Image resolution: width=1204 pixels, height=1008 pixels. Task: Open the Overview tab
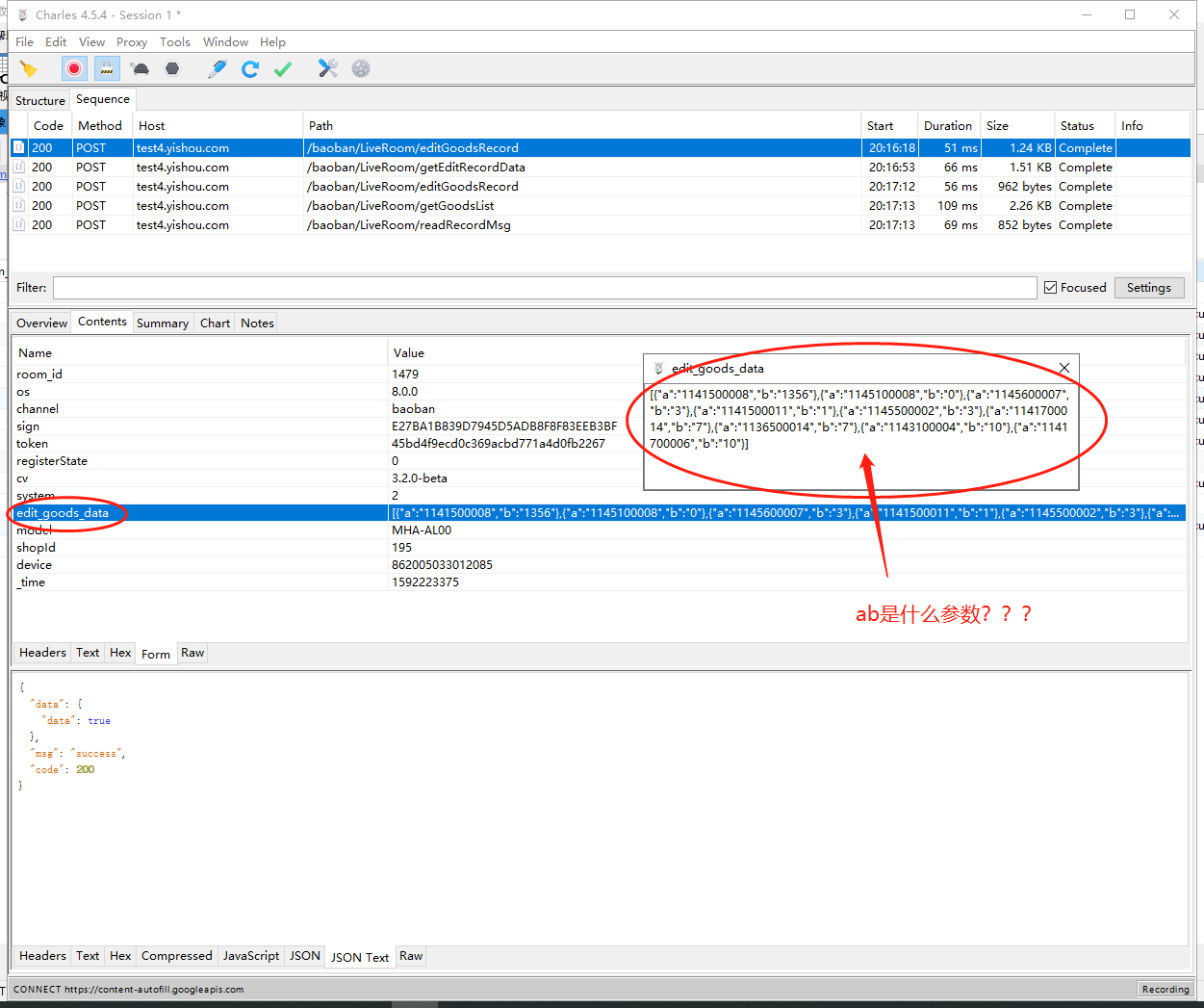42,323
